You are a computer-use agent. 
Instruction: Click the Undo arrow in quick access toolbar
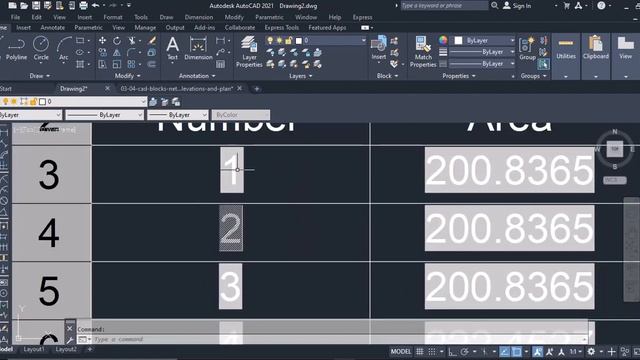tap(96, 6)
